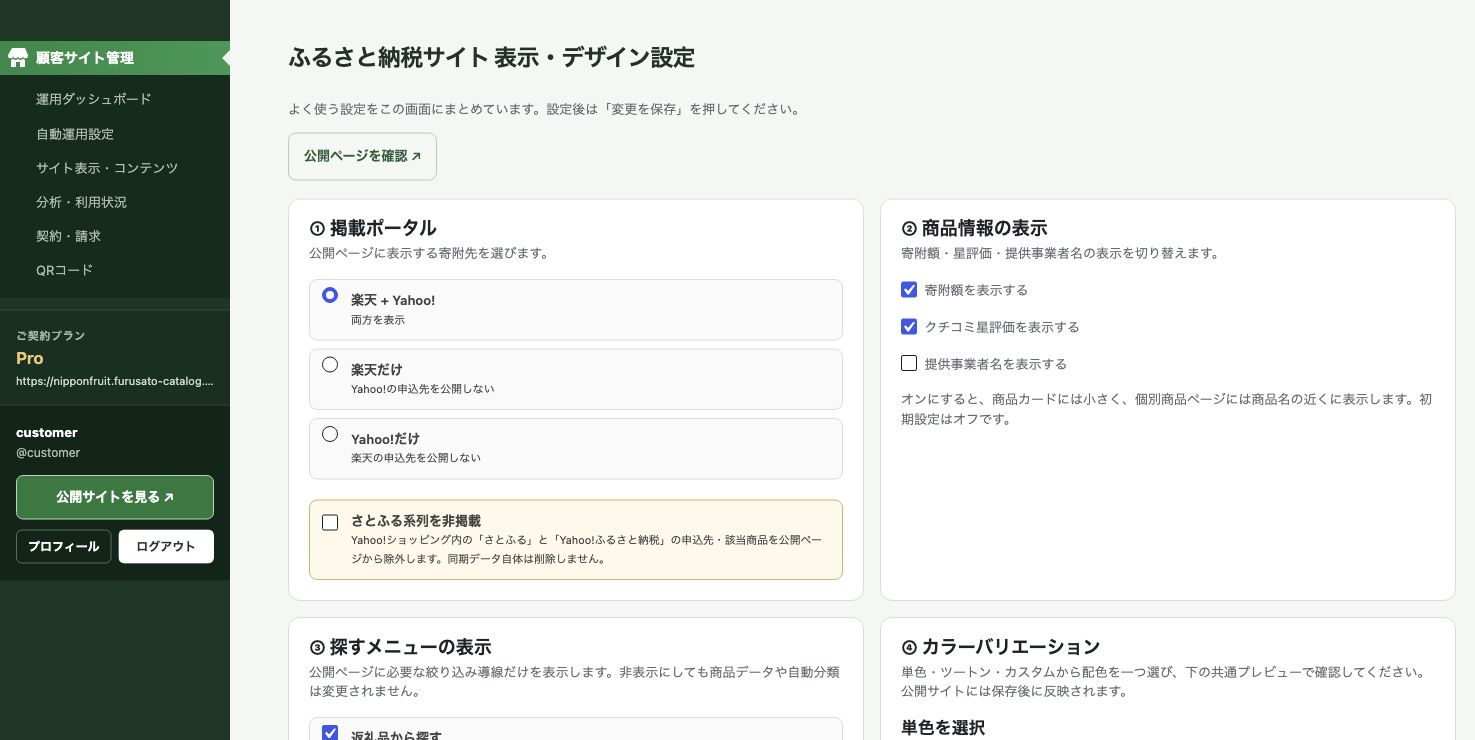Screen dimensions: 1475x740
Task: Click the 単色を選択 label
Action: (943, 727)
